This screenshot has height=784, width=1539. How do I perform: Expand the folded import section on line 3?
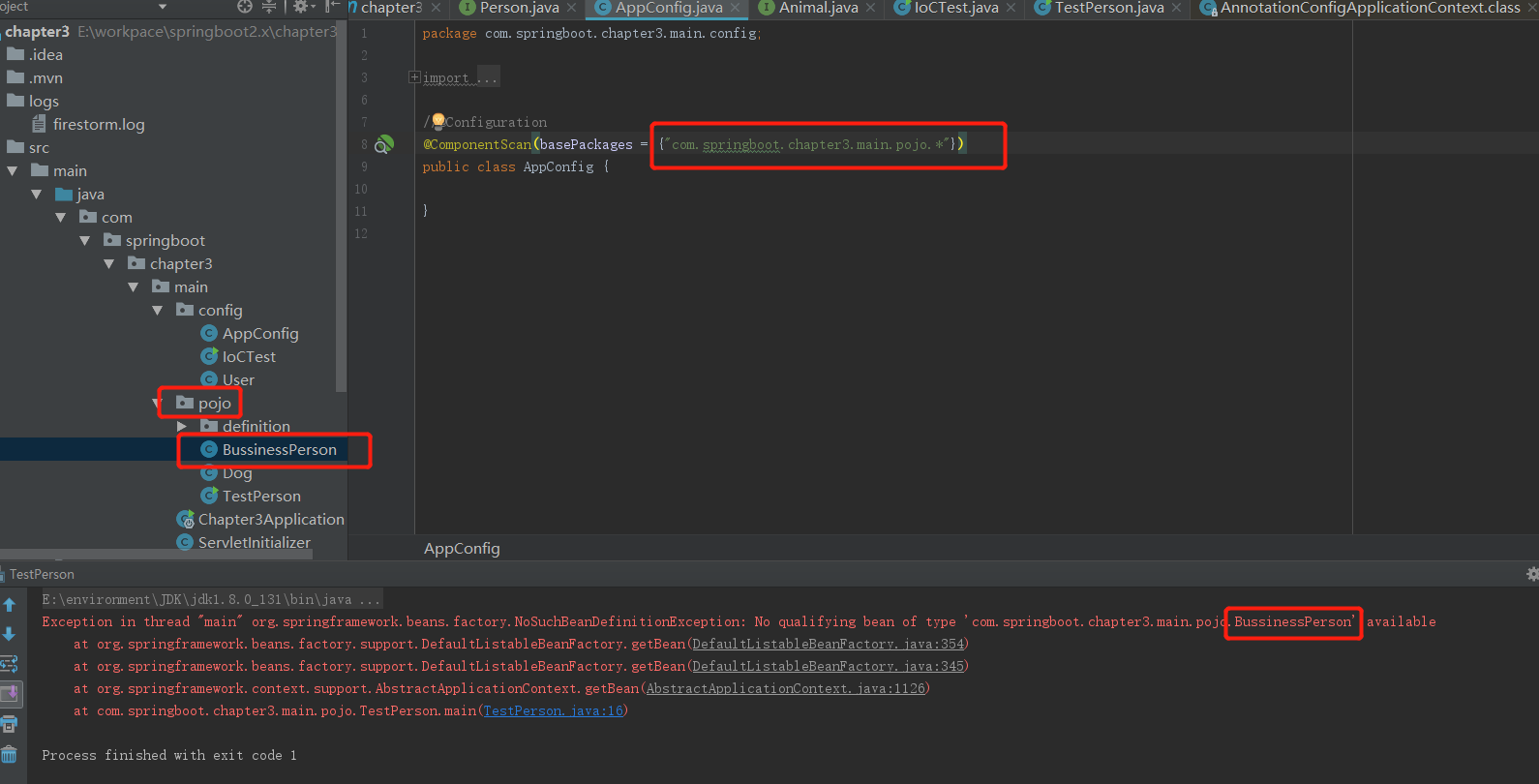tap(414, 77)
